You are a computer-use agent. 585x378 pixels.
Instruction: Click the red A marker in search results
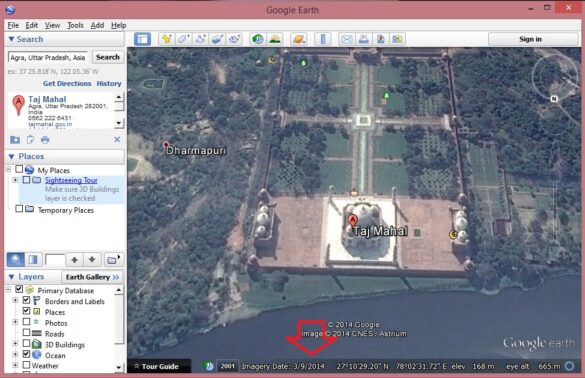[x=18, y=104]
